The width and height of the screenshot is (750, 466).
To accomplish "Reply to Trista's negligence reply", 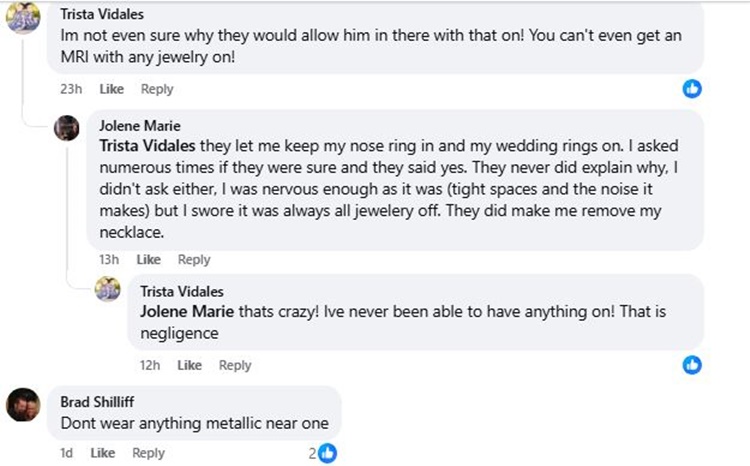I will click(235, 365).
